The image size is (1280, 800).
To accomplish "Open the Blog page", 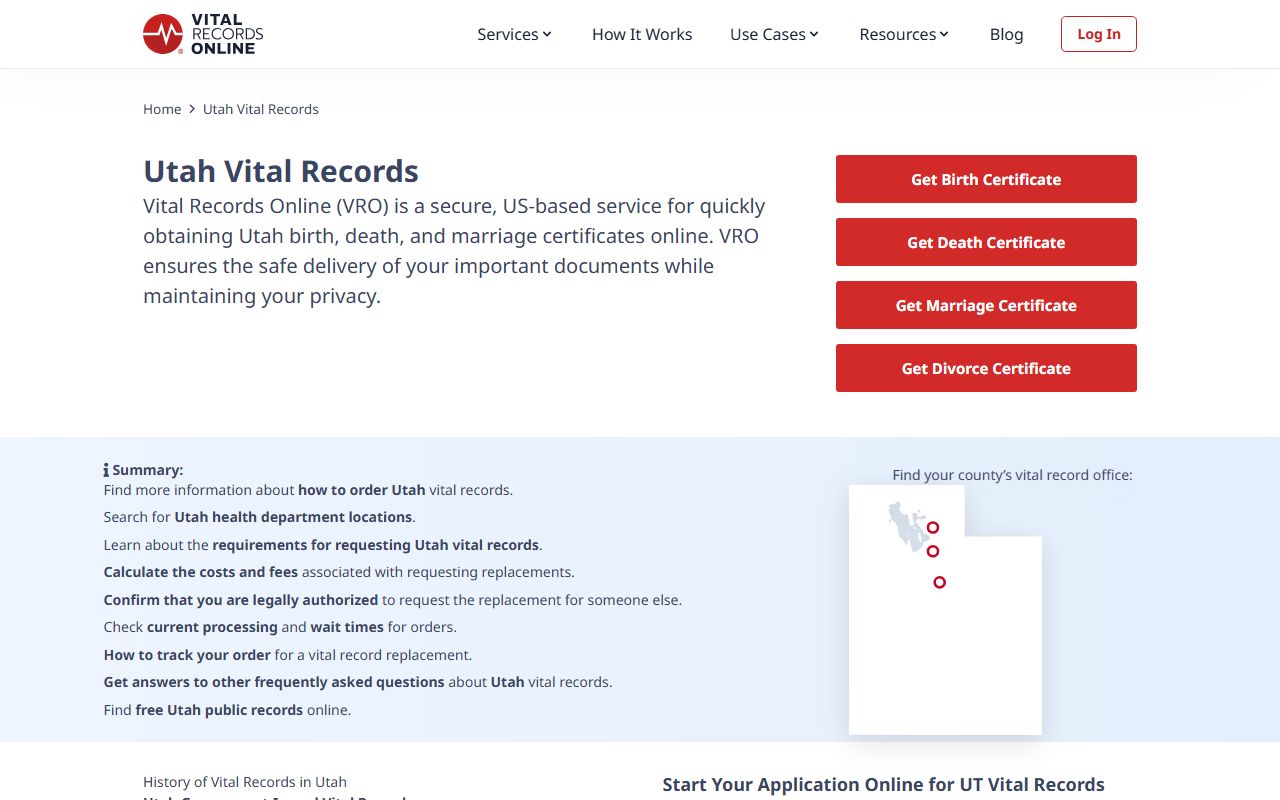I will tap(1006, 34).
